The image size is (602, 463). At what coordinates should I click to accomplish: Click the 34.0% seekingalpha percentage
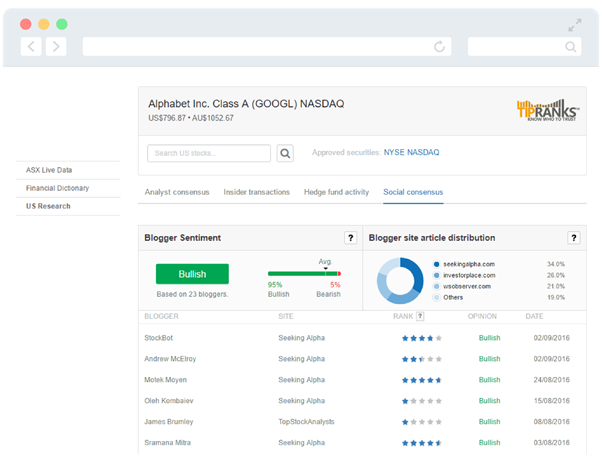556,264
